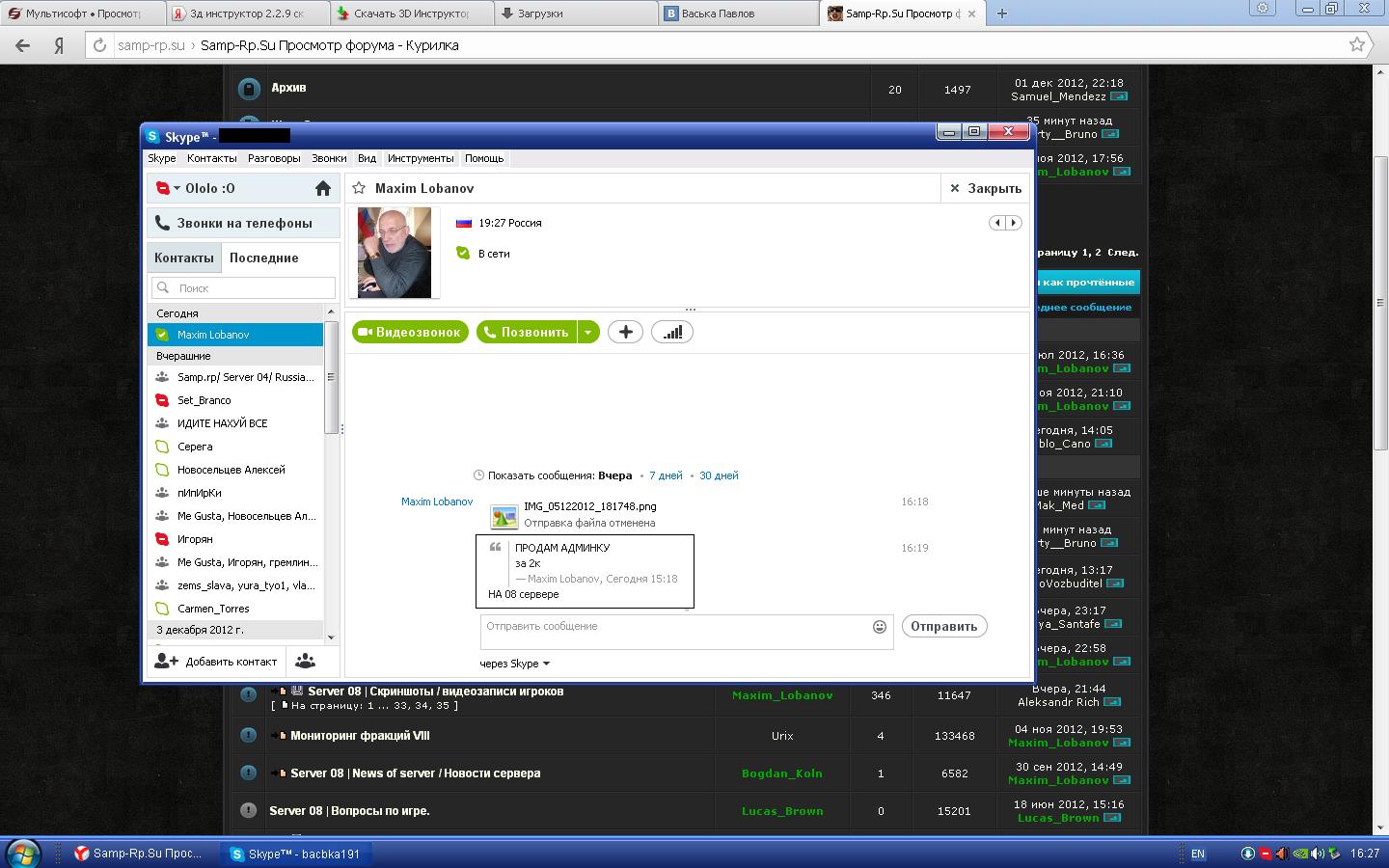Select the Set_Branco contact
This screenshot has height=868, width=1389.
235,400
